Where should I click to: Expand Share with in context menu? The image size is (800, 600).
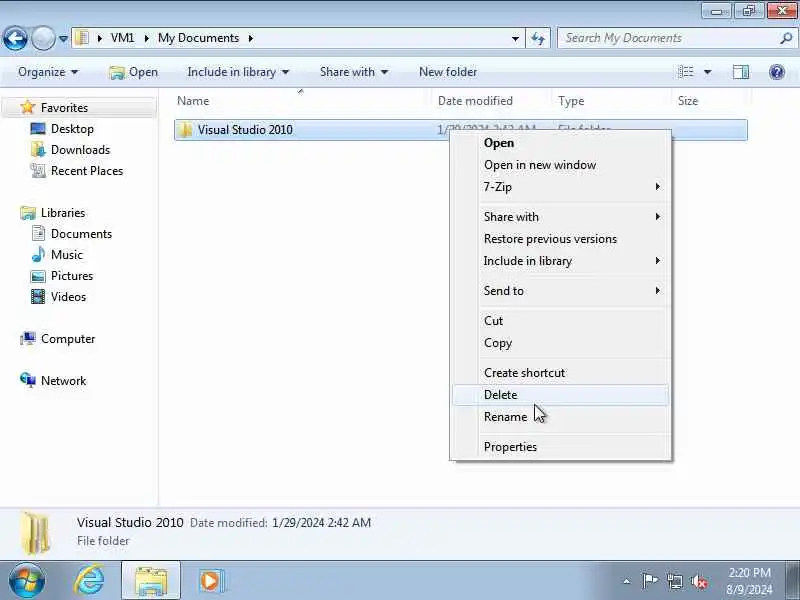(x=560, y=217)
